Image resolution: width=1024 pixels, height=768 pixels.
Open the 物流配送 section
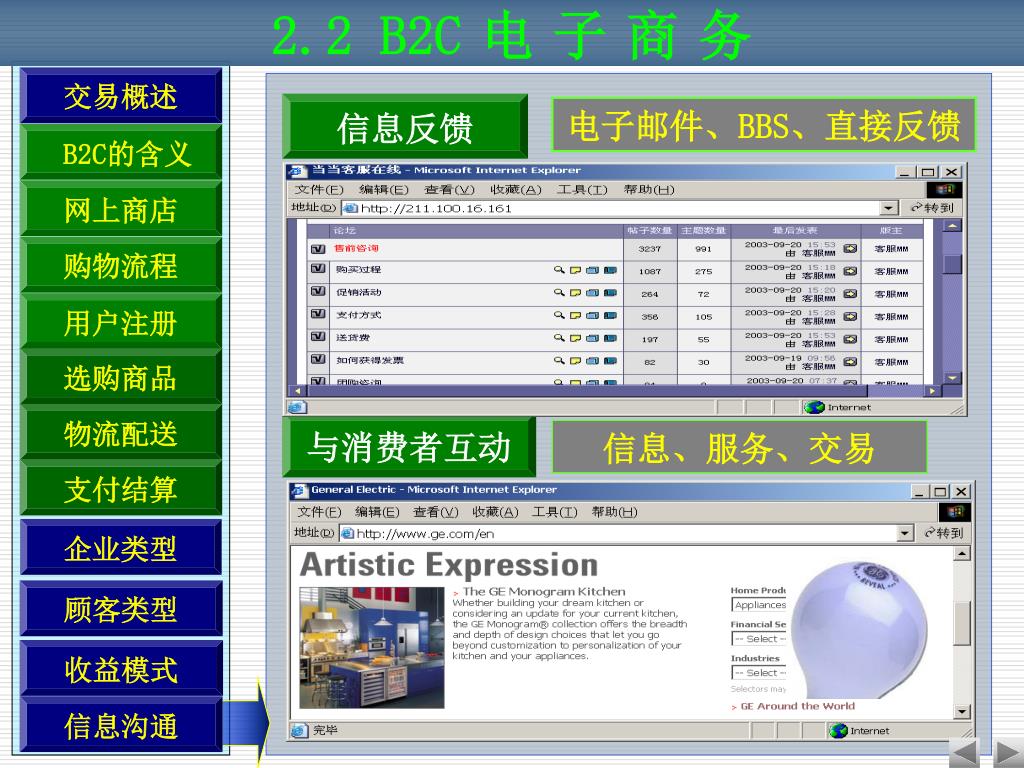[121, 434]
